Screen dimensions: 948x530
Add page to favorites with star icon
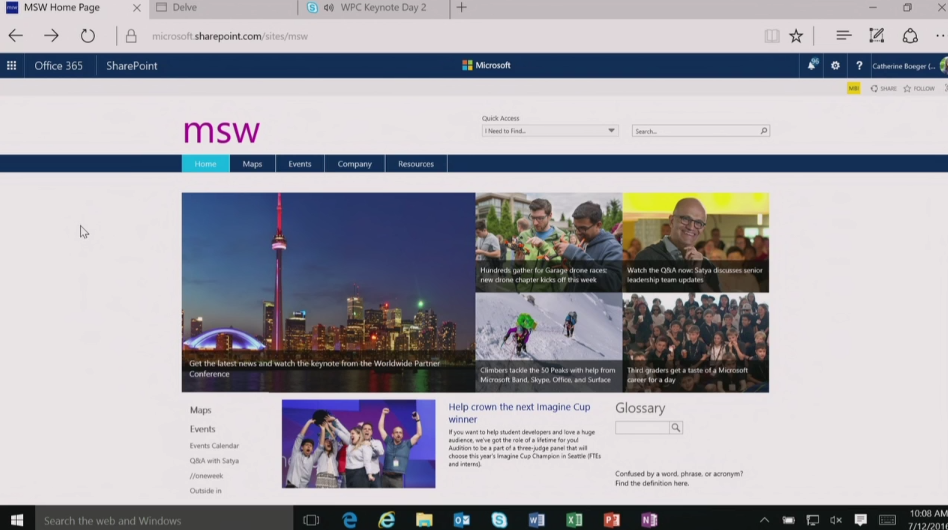click(796, 36)
